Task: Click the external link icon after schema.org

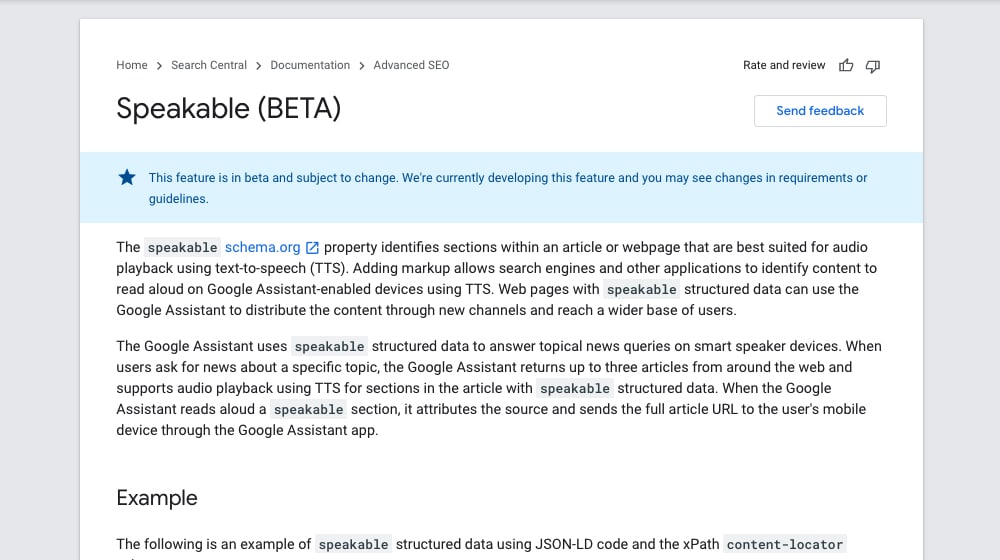Action: (312, 247)
